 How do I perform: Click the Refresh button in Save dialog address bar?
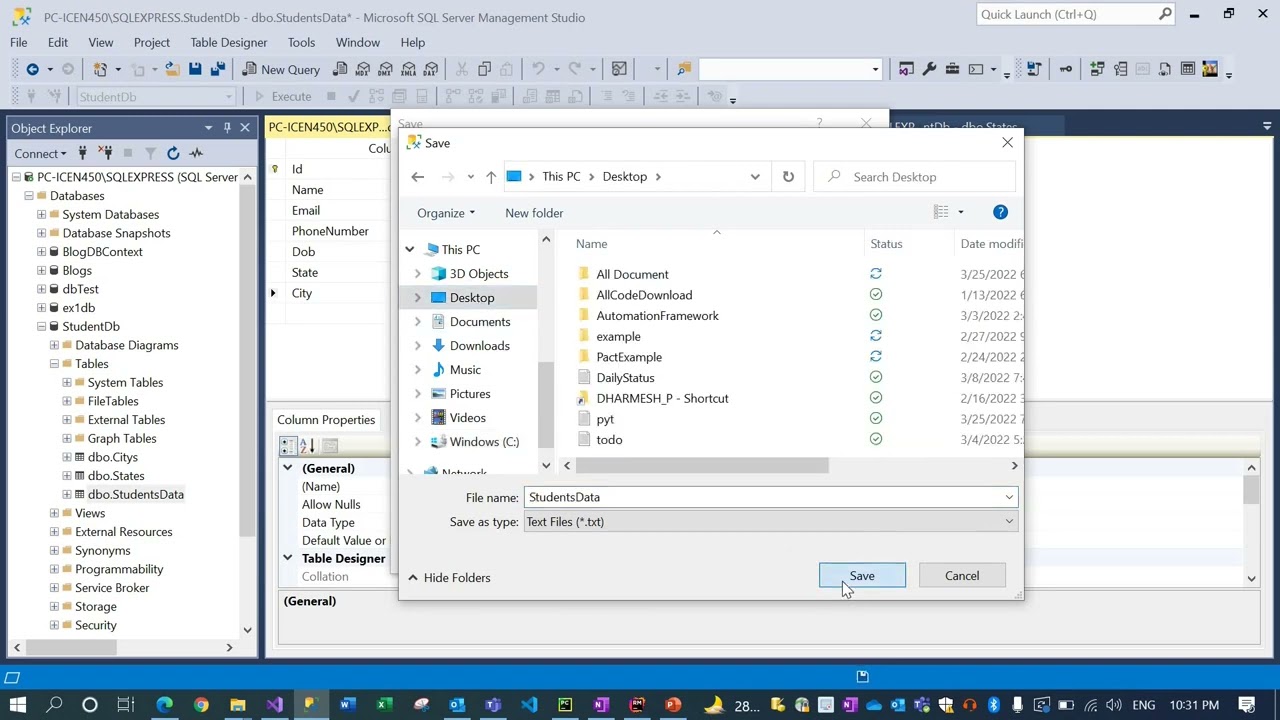pyautogui.click(x=788, y=177)
